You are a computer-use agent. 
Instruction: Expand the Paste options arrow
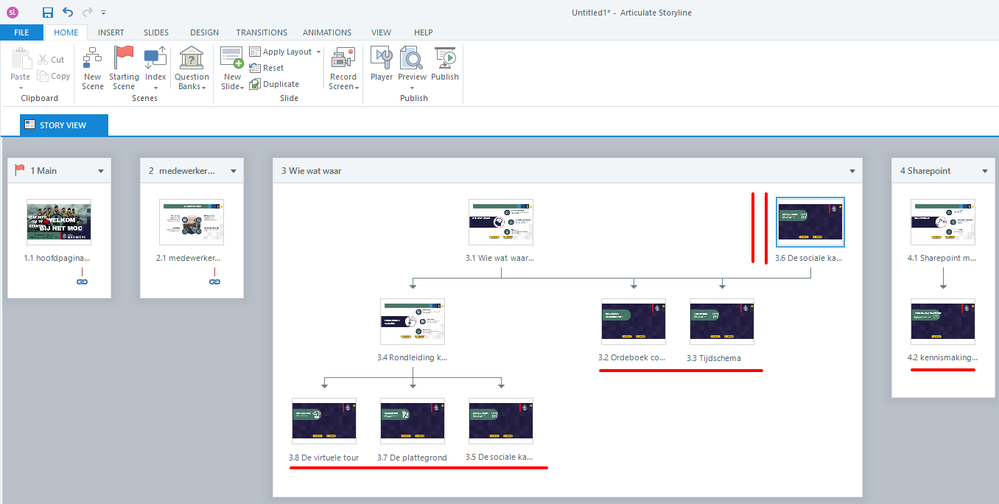click(x=20, y=87)
